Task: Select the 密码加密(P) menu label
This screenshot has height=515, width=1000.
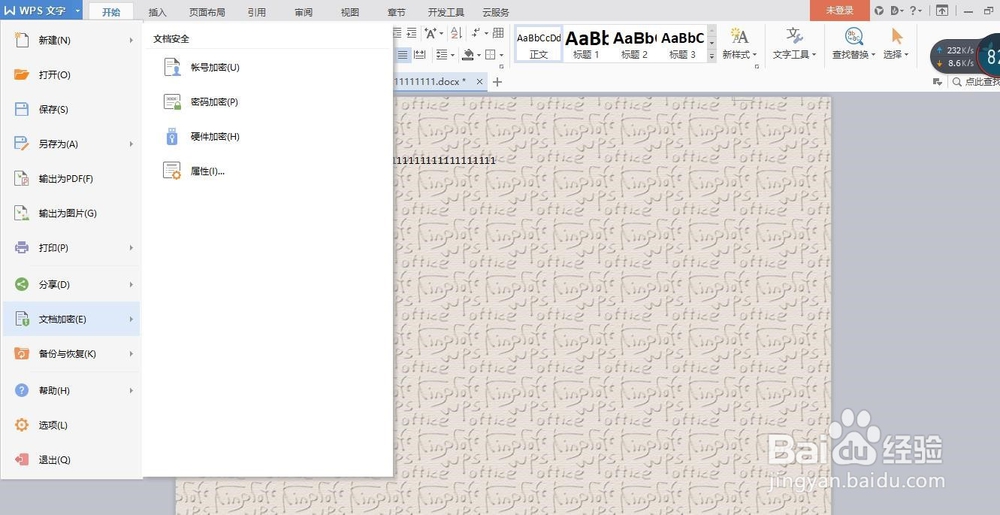Action: point(214,102)
